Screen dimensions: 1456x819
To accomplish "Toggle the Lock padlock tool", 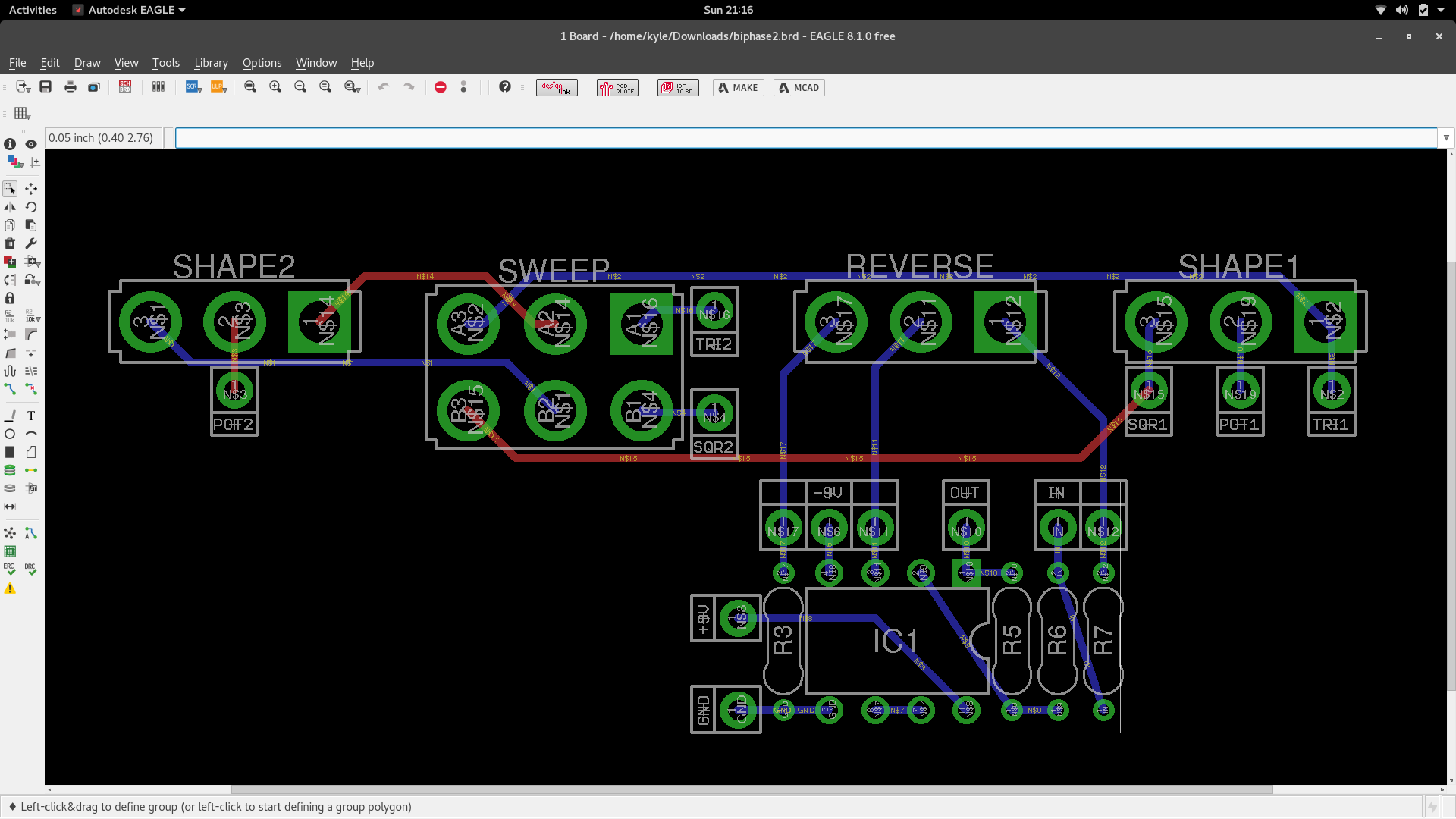I will click(x=10, y=298).
